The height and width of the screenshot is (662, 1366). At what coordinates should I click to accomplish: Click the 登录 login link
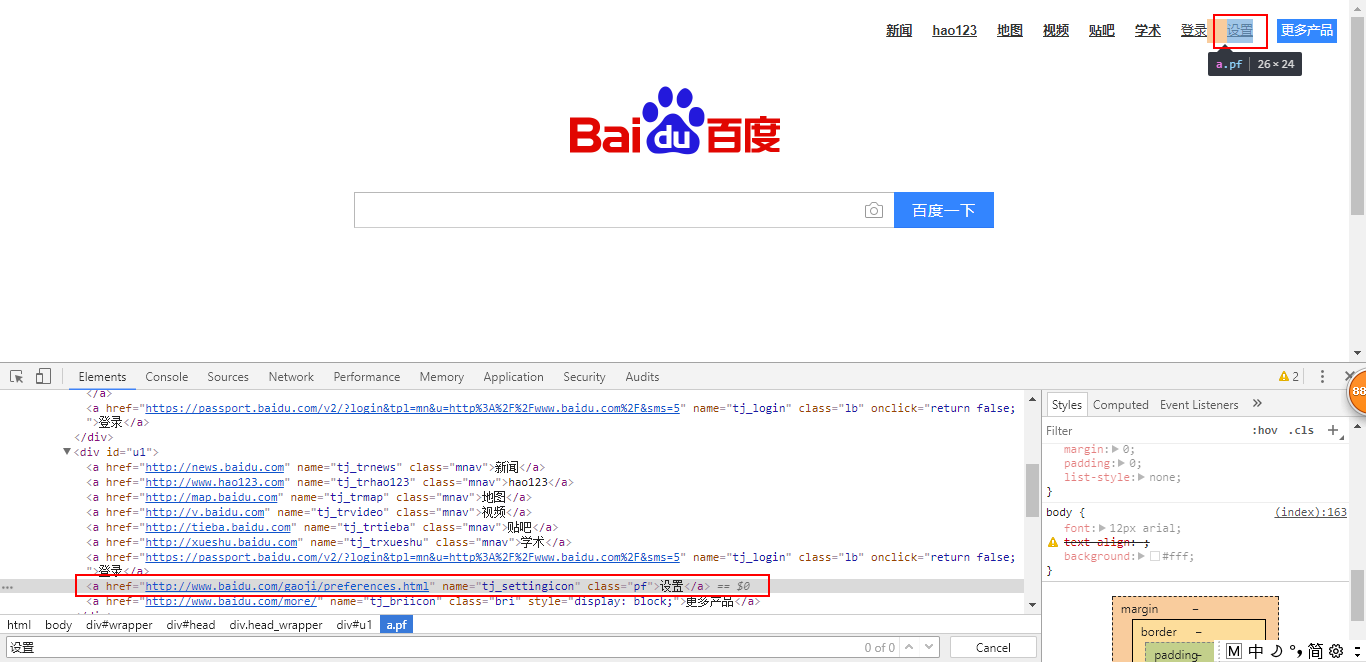click(x=1194, y=31)
